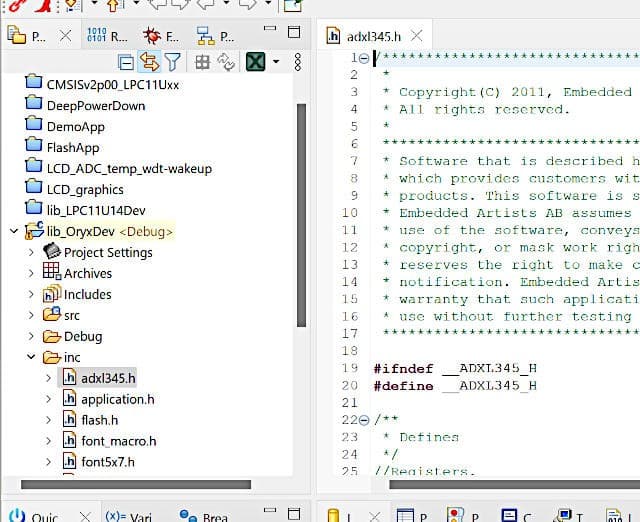The height and width of the screenshot is (522, 640).
Task: Open the filter icon in explorer toolbar
Action: [172, 62]
